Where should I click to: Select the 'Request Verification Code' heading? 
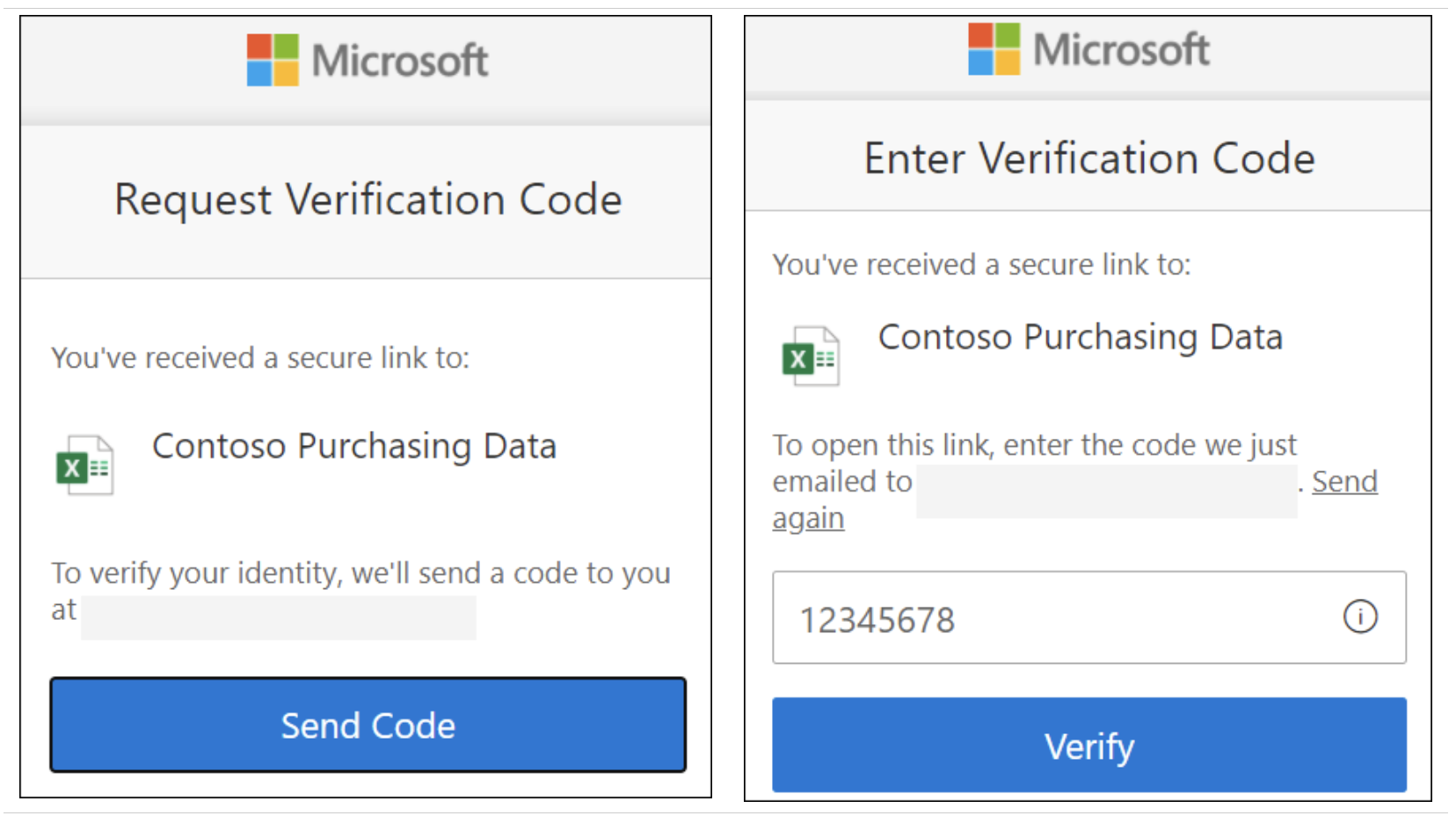click(368, 200)
